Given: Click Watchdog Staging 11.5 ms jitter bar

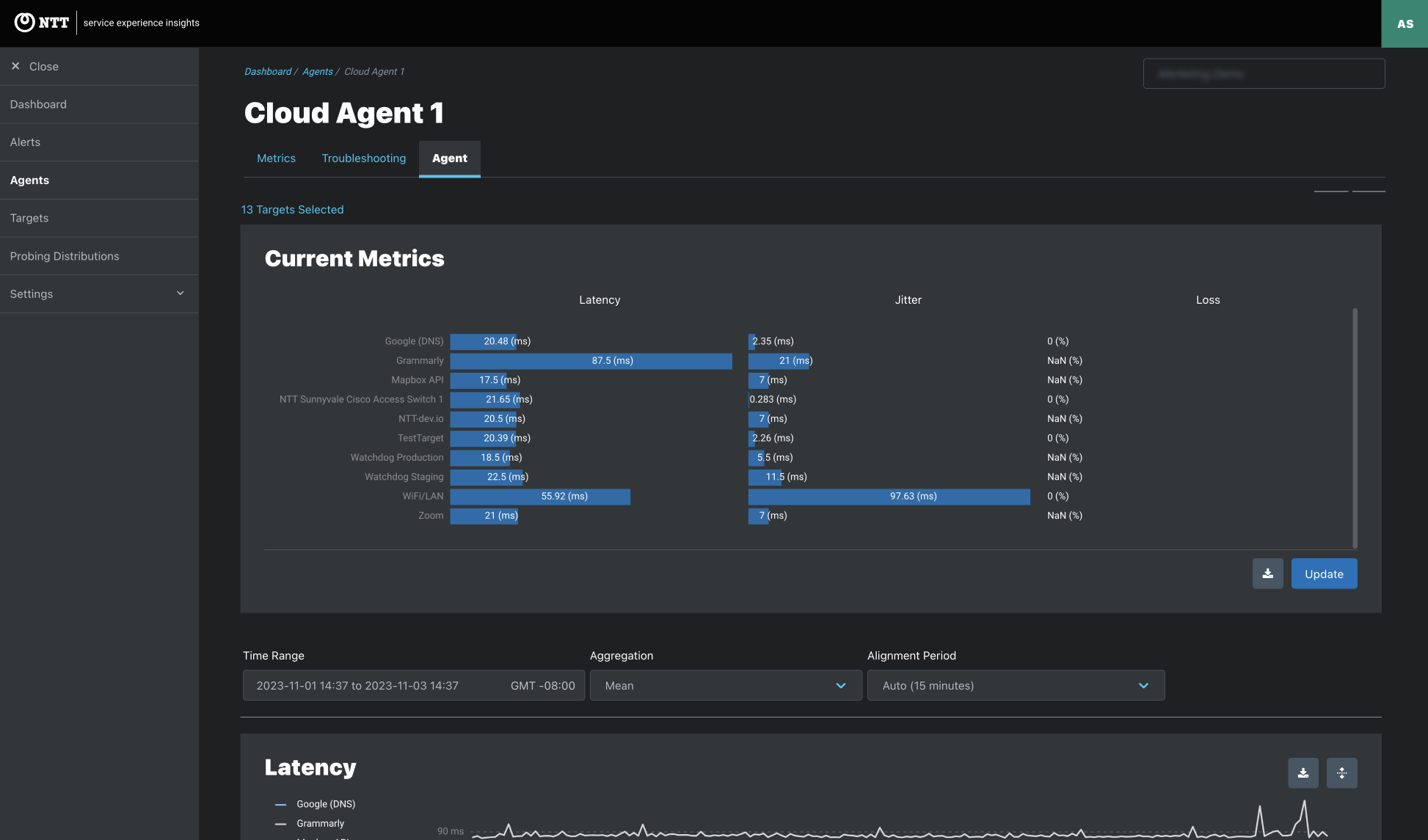Looking at the screenshot, I should 766,477.
